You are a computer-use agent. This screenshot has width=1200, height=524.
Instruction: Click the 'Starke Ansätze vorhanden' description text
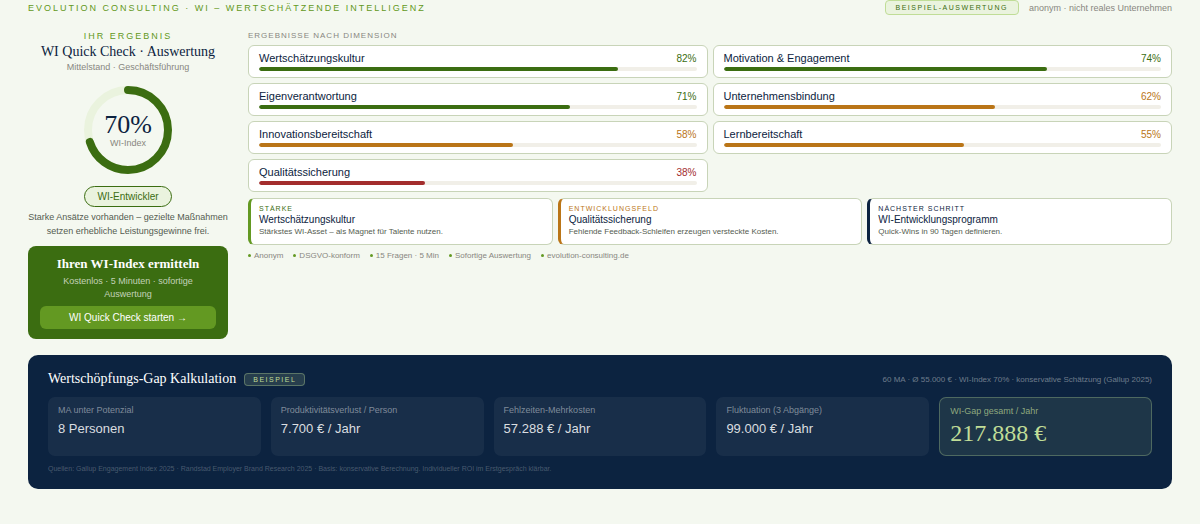(x=128, y=223)
